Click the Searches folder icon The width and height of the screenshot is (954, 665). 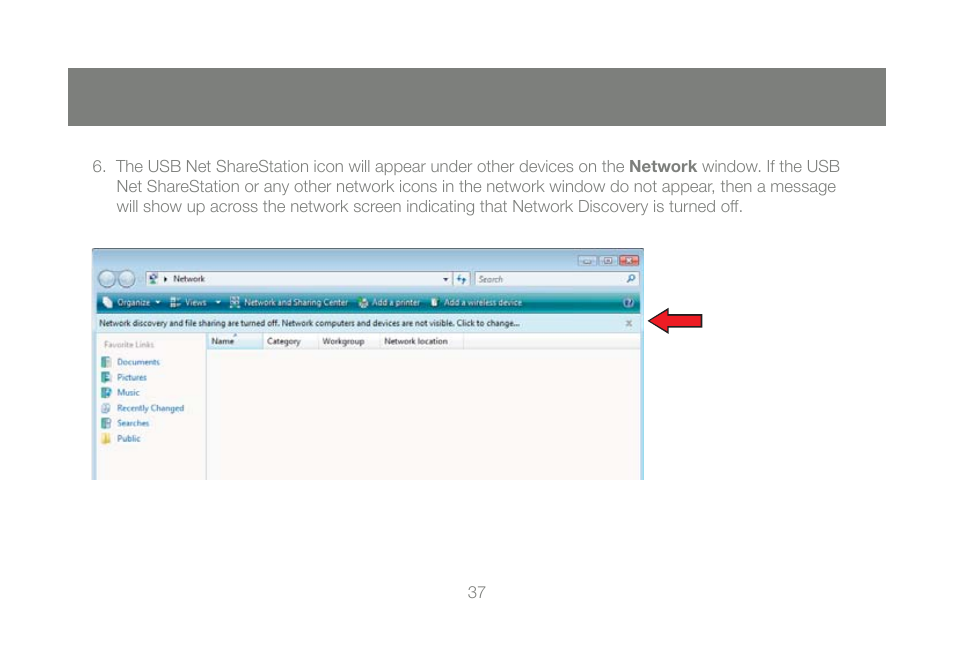tap(106, 423)
